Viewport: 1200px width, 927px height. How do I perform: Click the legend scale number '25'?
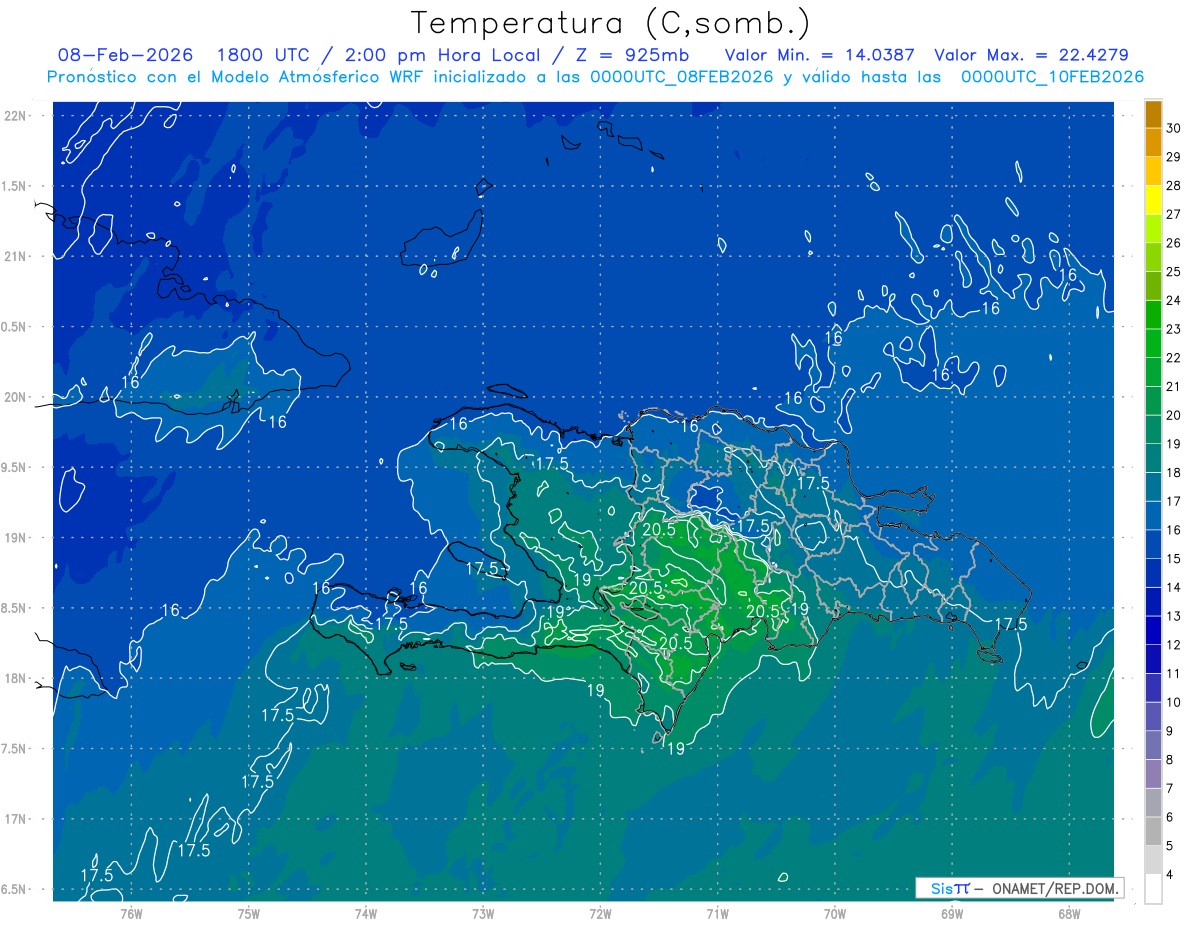point(1174,271)
